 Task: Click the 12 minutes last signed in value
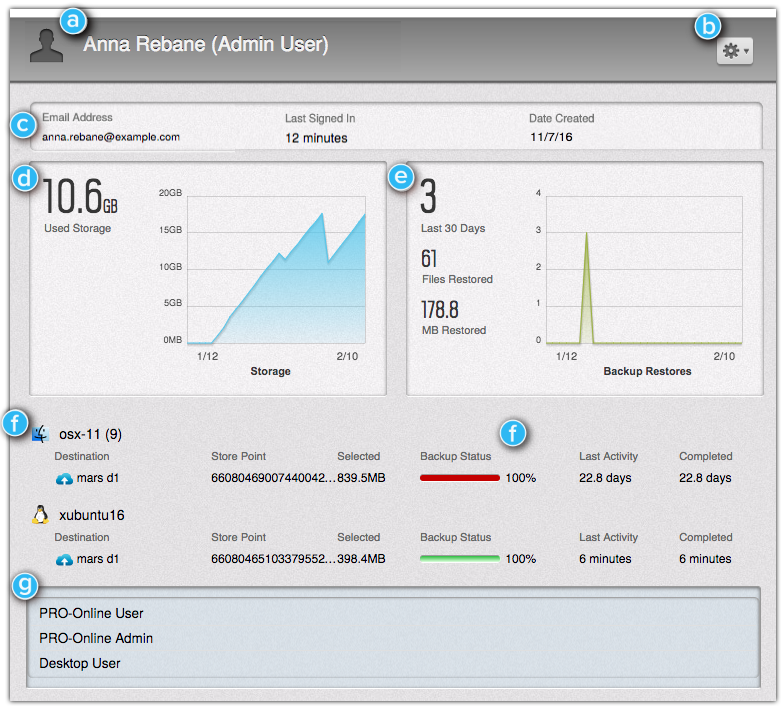coord(316,138)
